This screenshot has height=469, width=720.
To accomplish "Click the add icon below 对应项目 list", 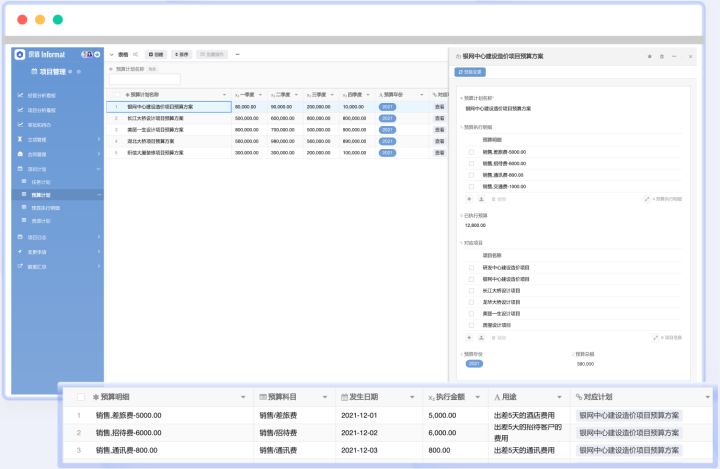I will (x=469, y=337).
